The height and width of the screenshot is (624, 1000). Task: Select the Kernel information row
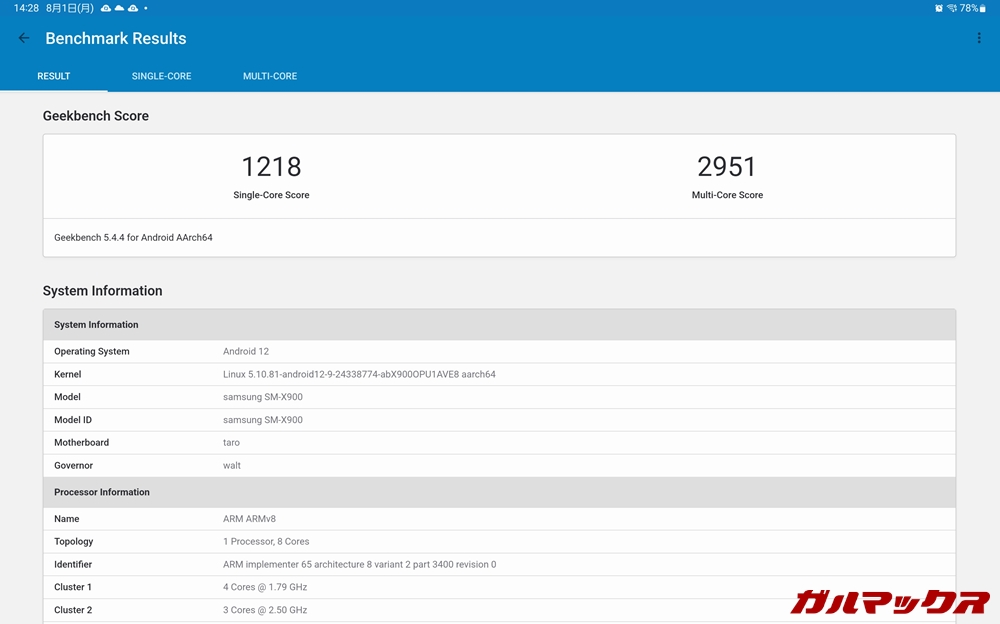tap(498, 375)
